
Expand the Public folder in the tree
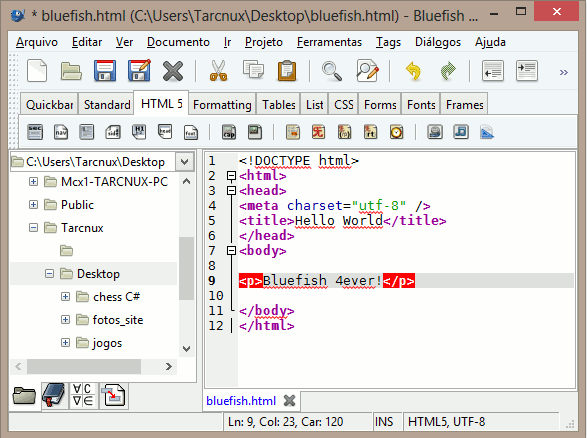point(33,204)
